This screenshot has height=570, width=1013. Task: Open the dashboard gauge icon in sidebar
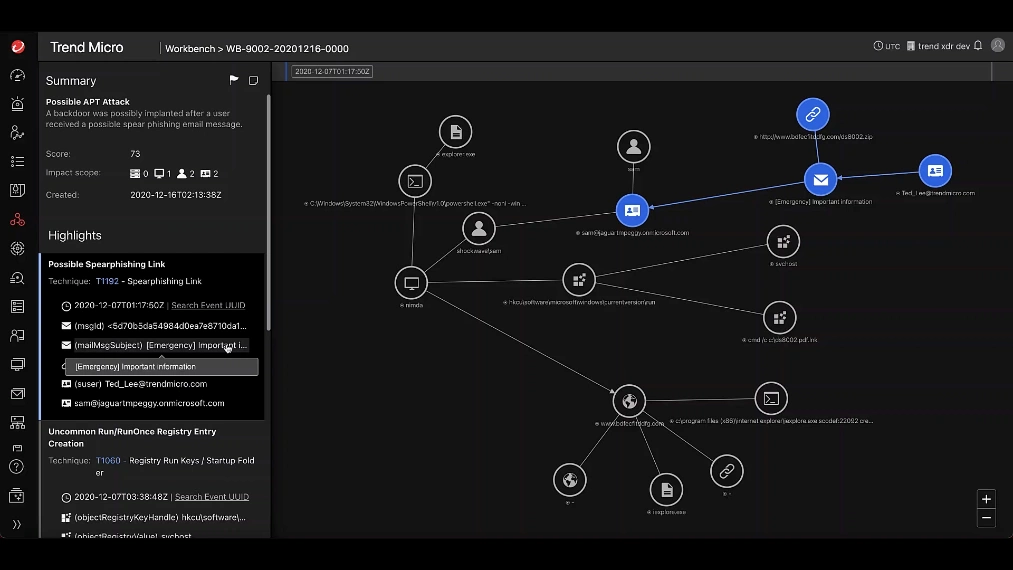17,76
